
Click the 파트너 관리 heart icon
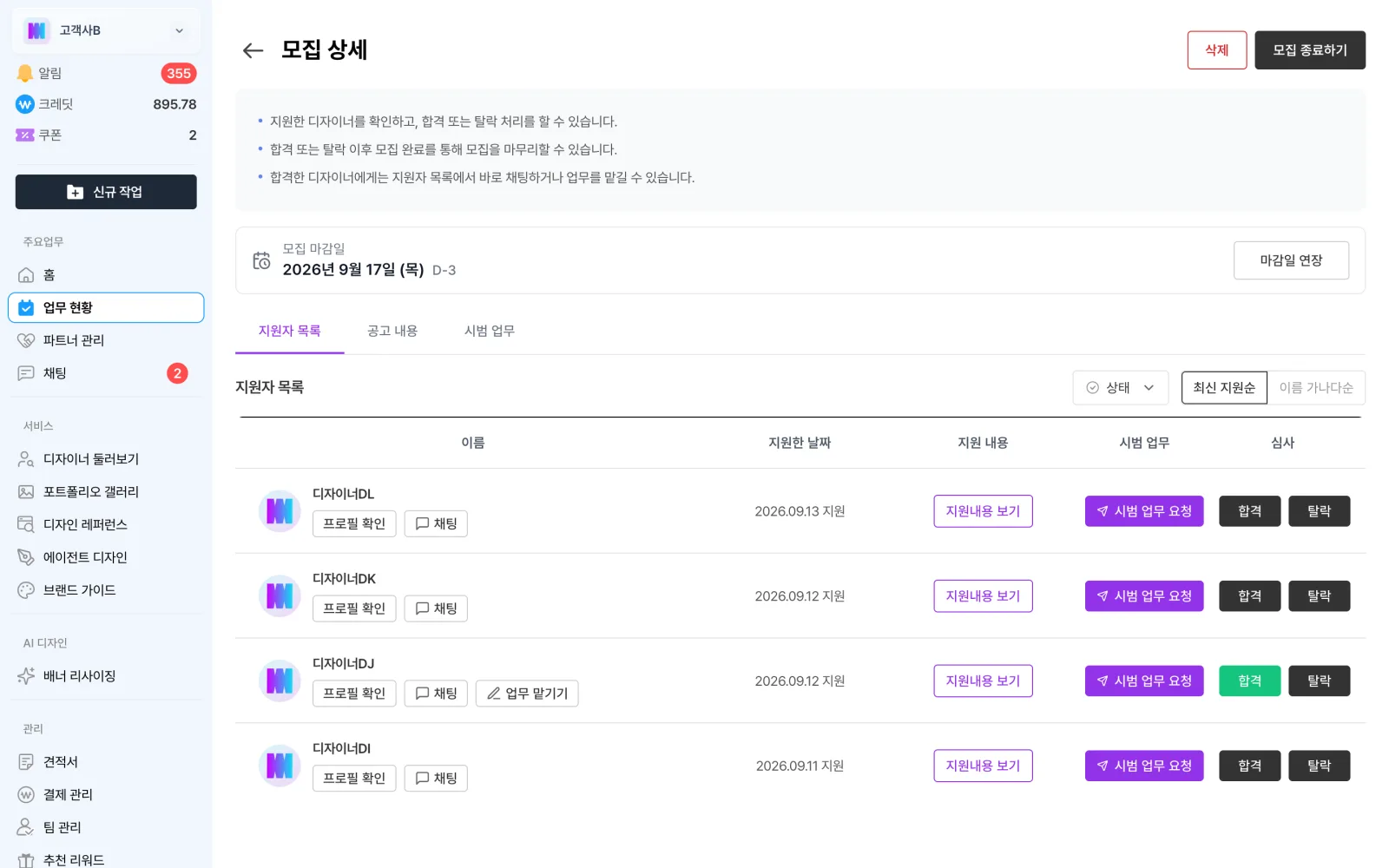26,340
